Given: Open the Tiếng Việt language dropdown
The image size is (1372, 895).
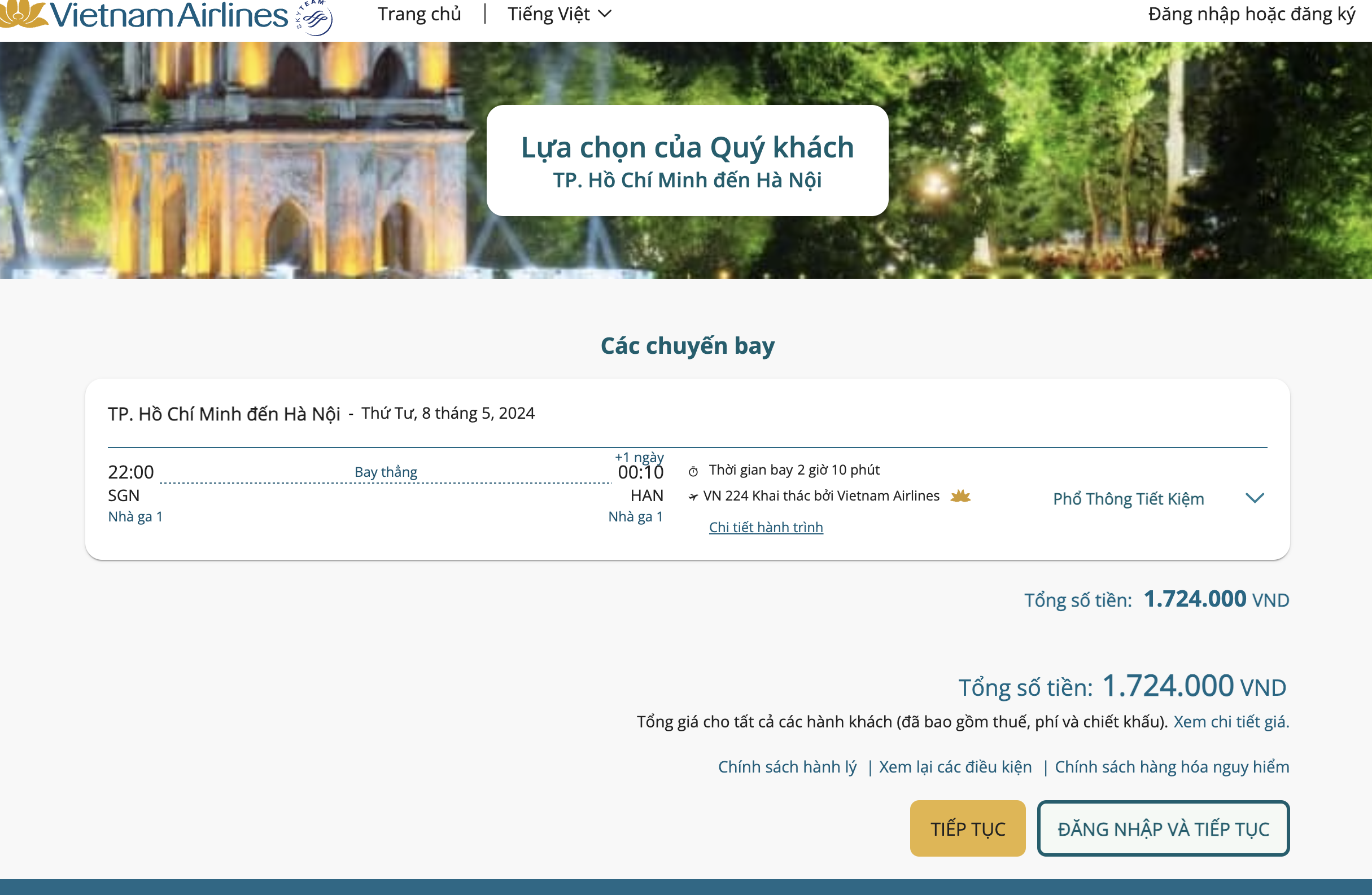Looking at the screenshot, I should tap(559, 14).
